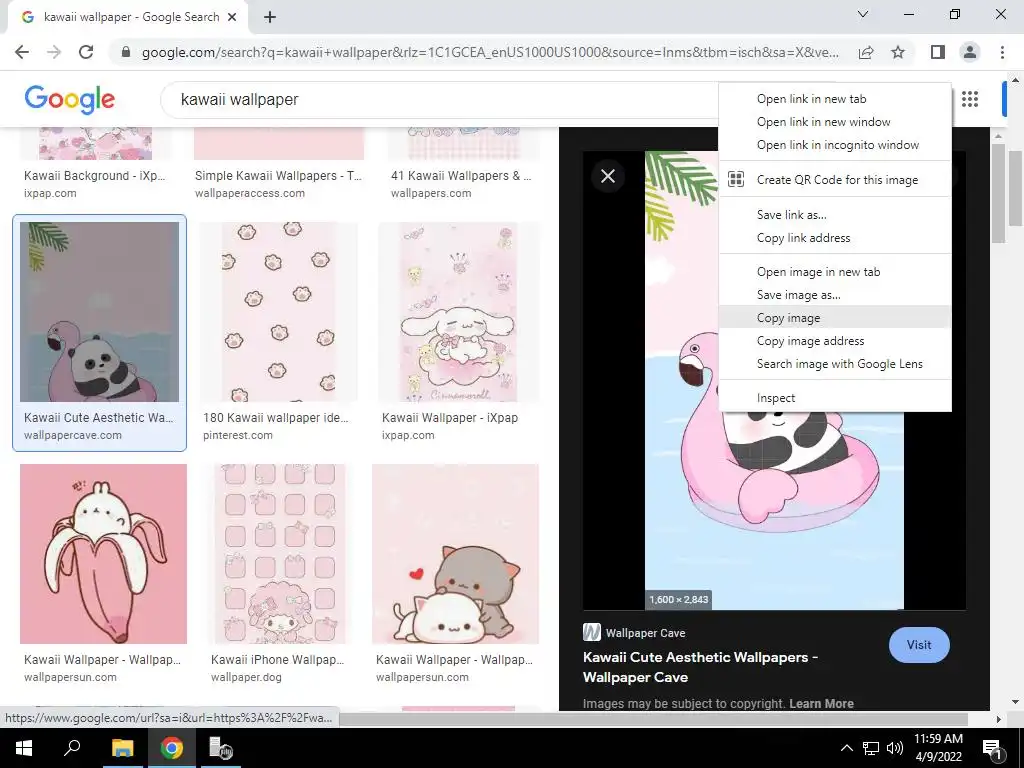
Task: Choose Save image as...
Action: click(x=835, y=295)
